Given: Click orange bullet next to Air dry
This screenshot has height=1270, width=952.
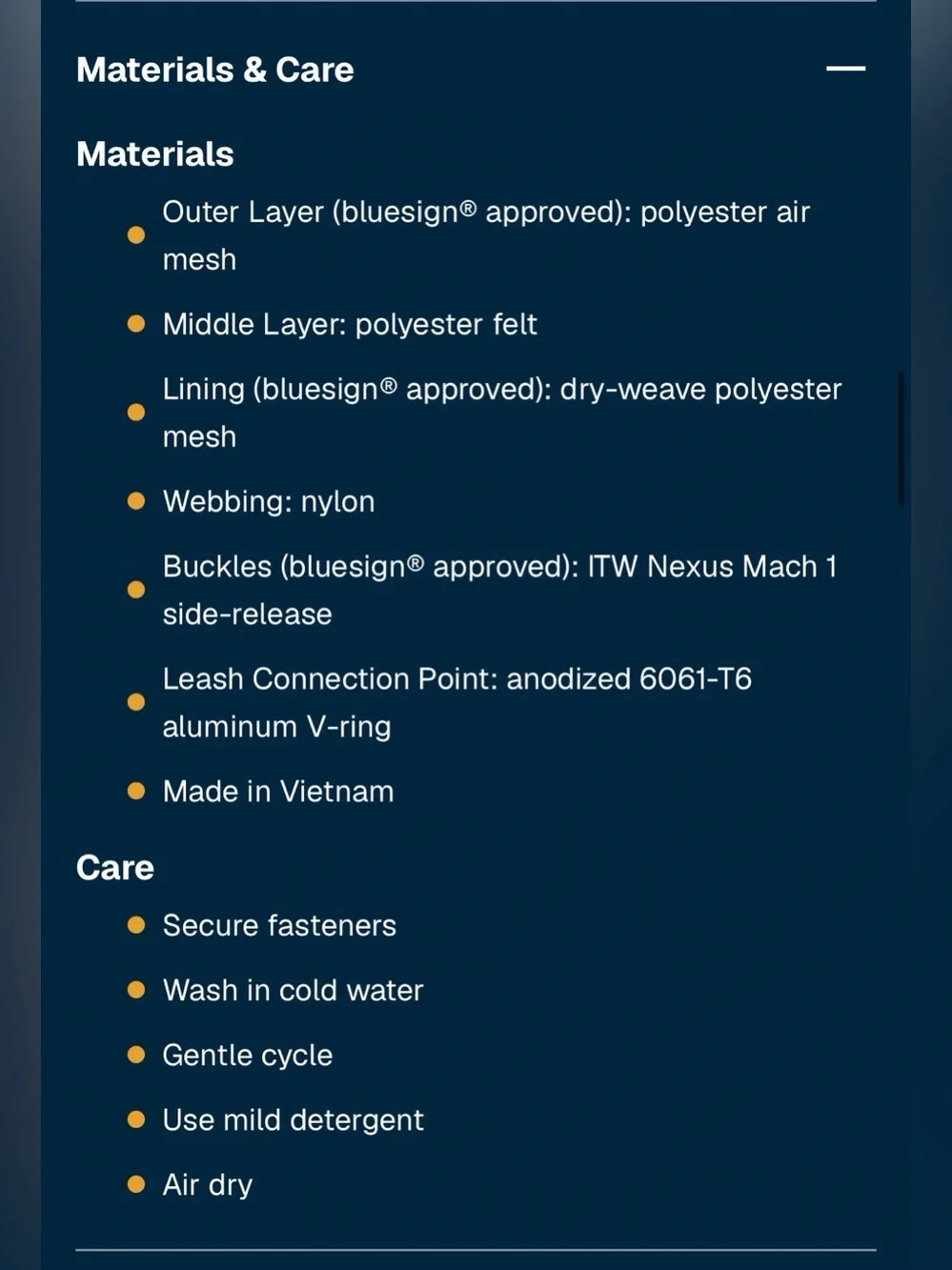Looking at the screenshot, I should pos(136,1184).
